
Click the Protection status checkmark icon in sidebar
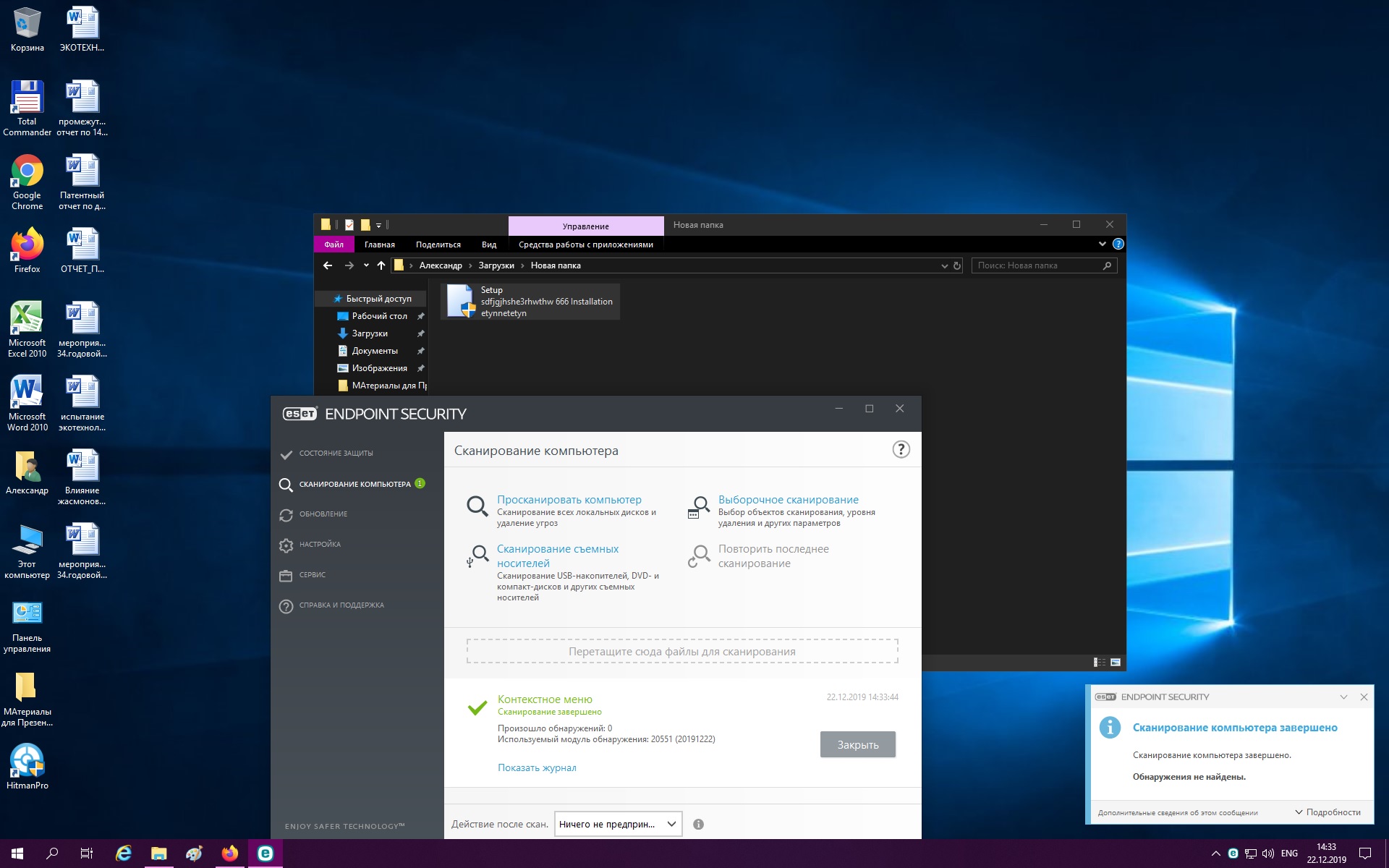pyautogui.click(x=286, y=454)
